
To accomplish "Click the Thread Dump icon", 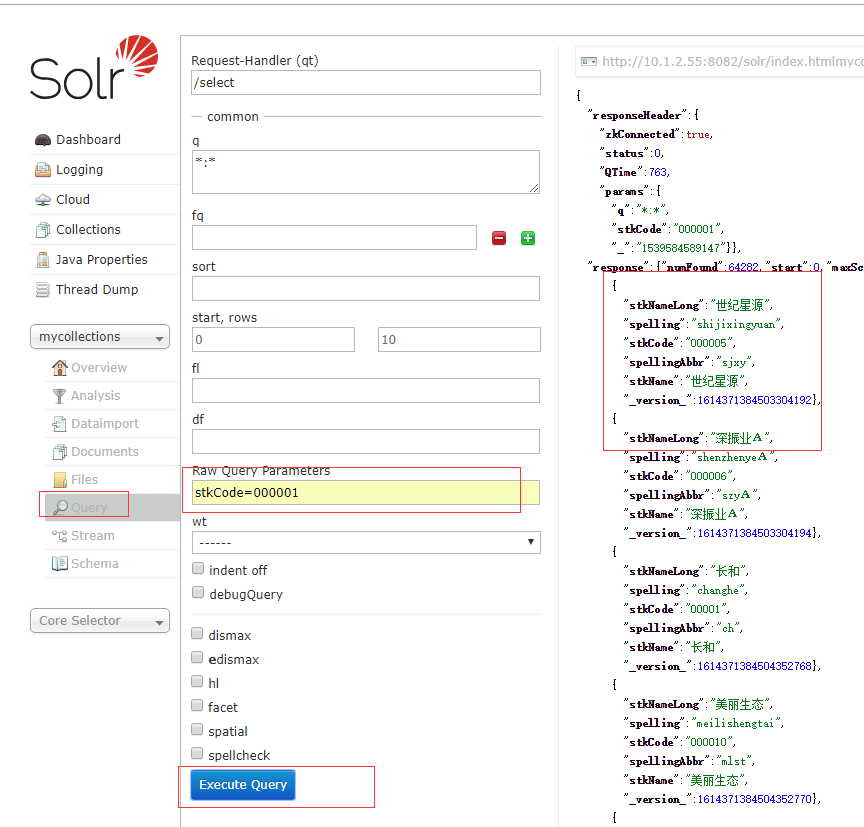I will [42, 290].
